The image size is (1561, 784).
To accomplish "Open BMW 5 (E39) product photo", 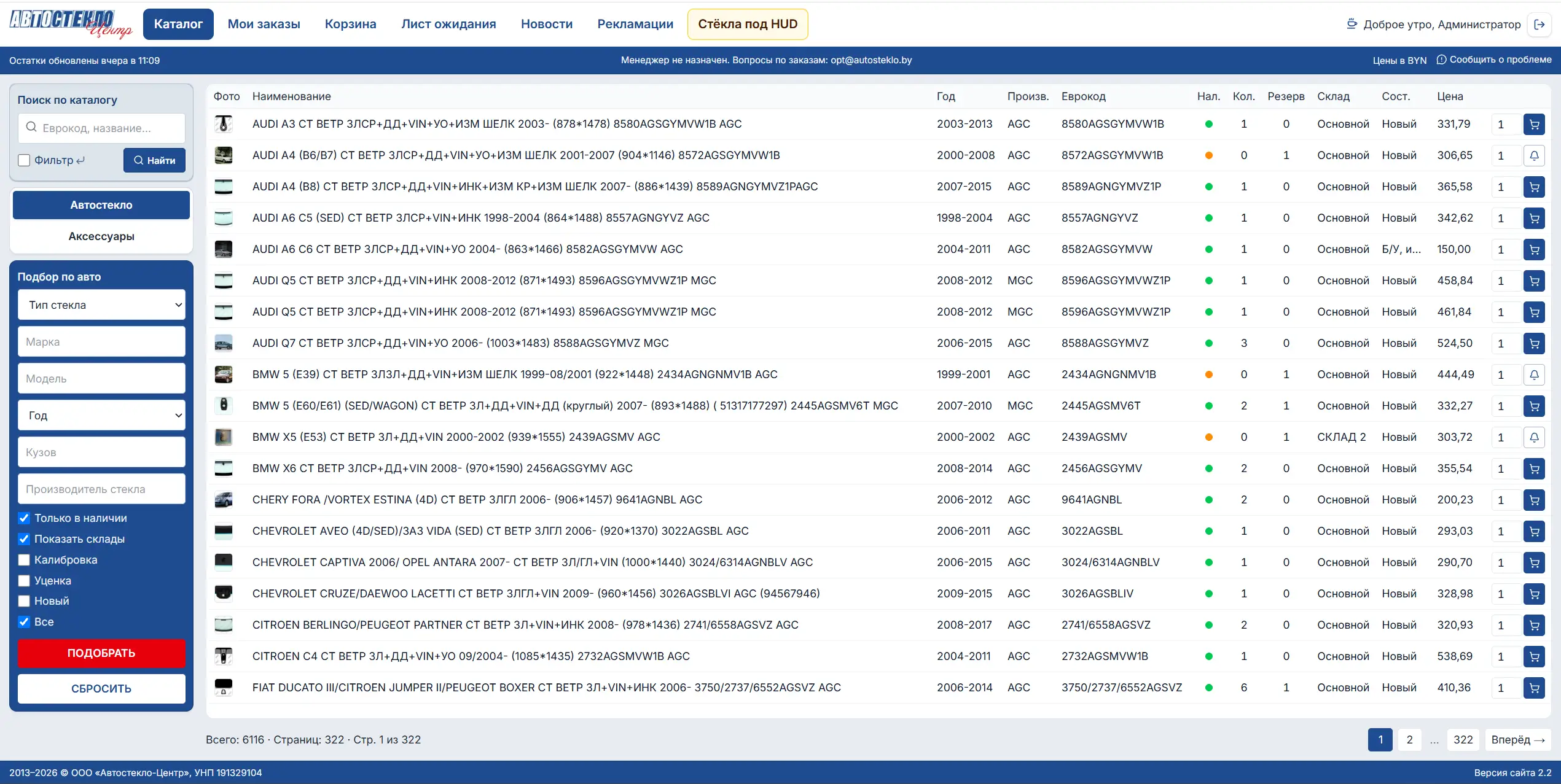I will pyautogui.click(x=224, y=375).
